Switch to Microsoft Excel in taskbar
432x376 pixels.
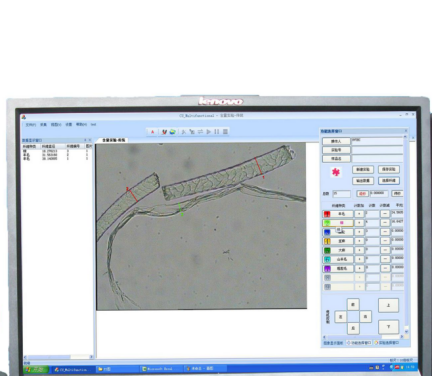click(161, 369)
